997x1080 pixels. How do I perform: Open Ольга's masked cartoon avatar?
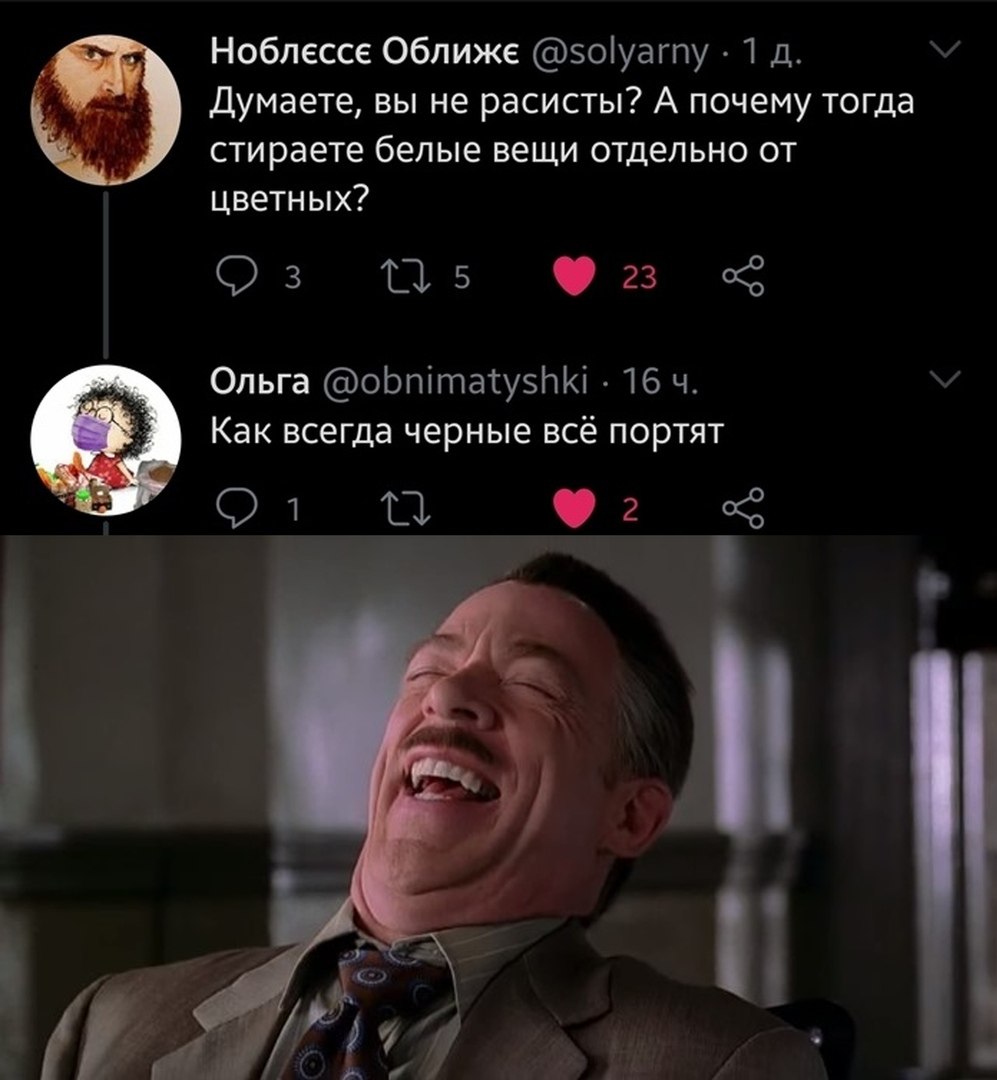point(106,441)
